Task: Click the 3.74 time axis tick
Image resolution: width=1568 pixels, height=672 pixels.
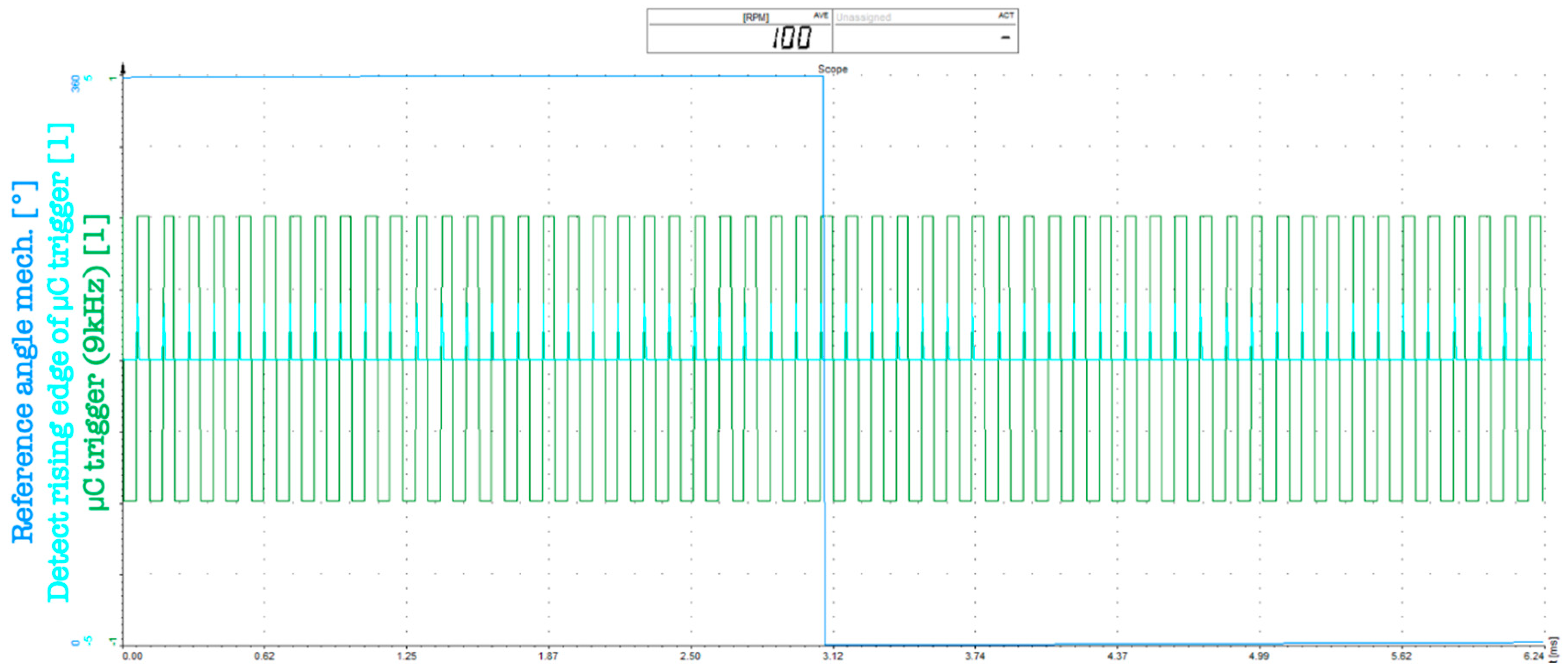Action: [x=975, y=656]
